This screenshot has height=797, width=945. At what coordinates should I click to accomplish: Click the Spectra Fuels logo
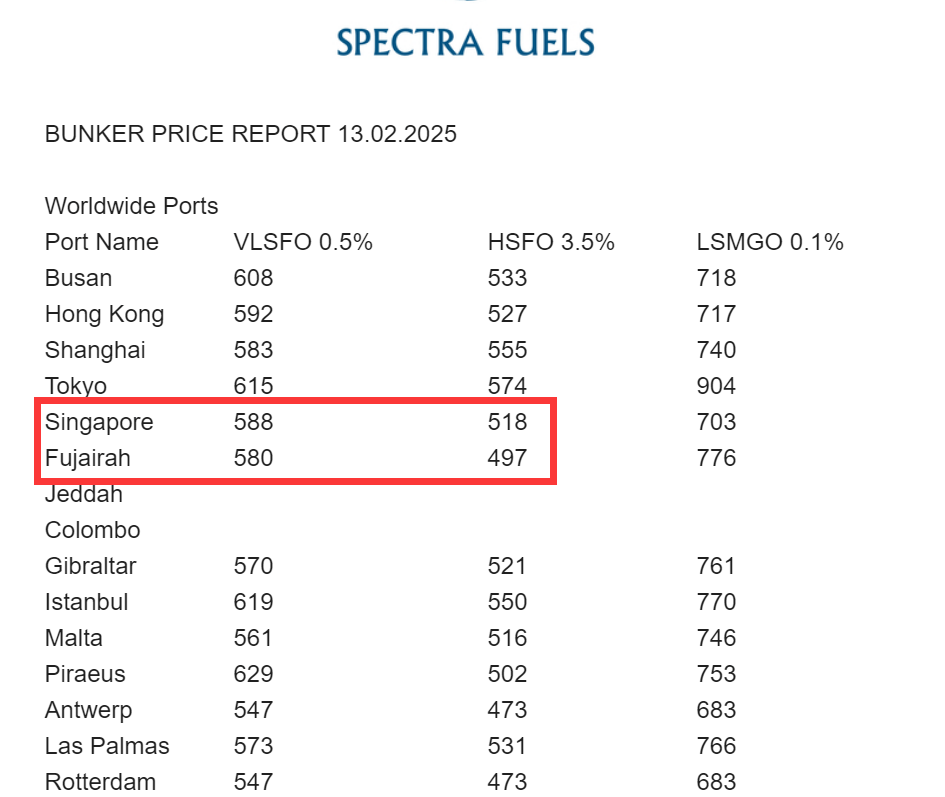tap(465, 42)
